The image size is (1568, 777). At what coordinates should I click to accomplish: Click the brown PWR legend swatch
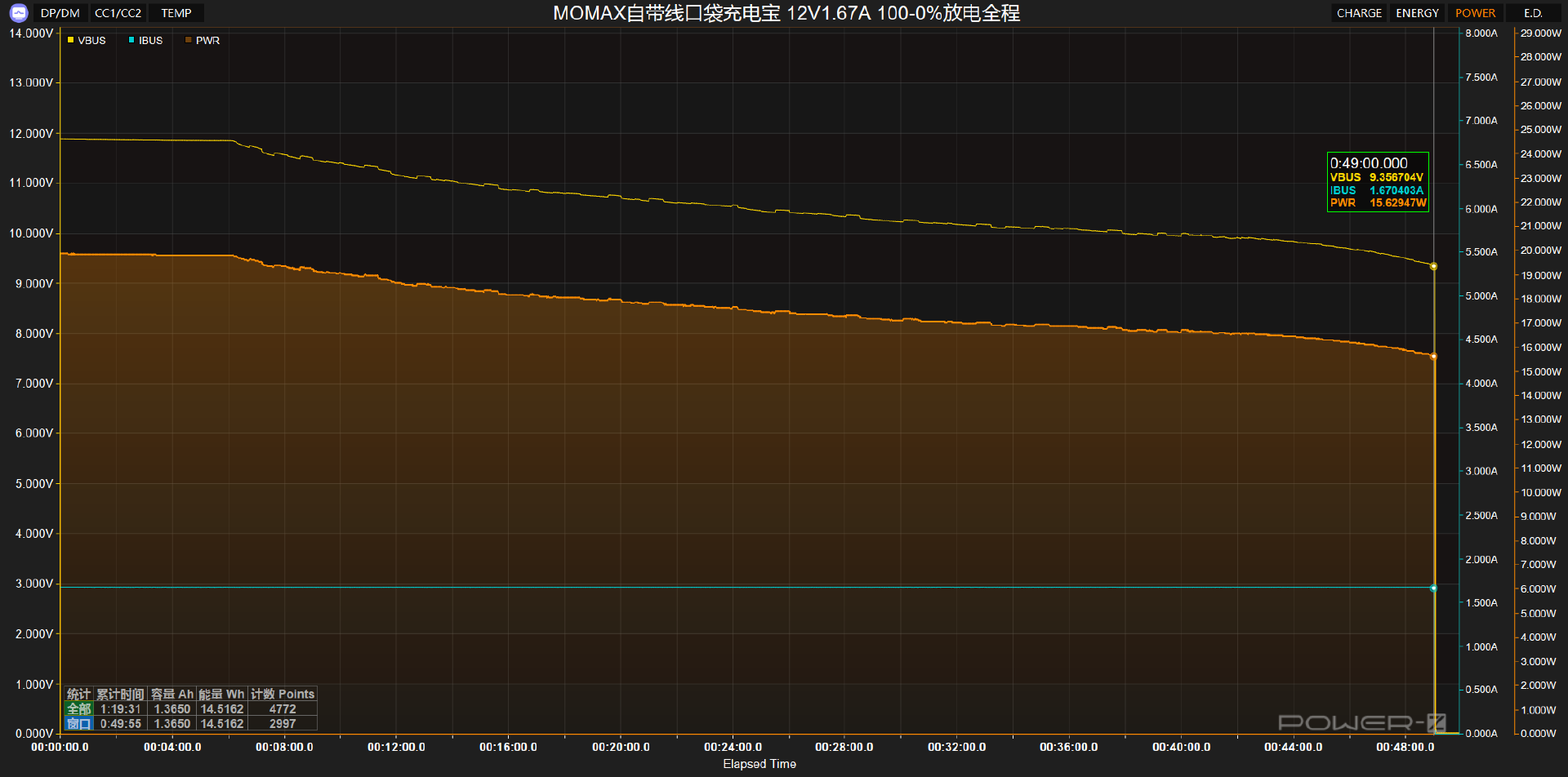pyautogui.click(x=189, y=40)
